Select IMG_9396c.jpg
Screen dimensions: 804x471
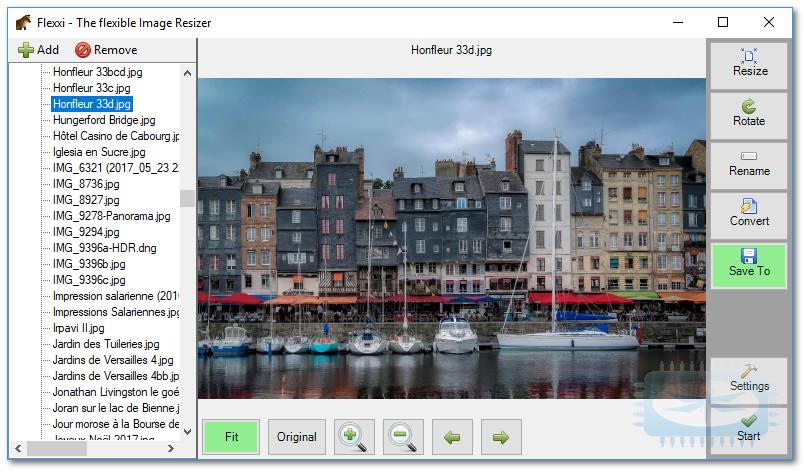(x=89, y=280)
